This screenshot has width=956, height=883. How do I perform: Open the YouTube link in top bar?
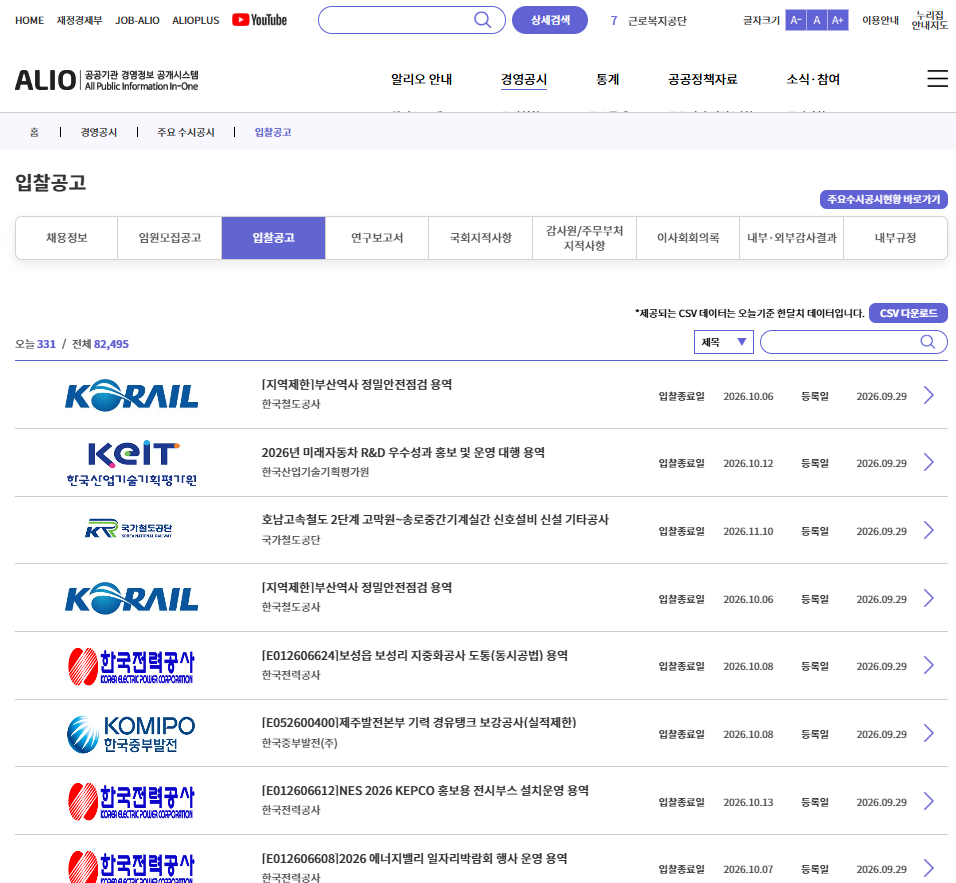[x=259, y=20]
